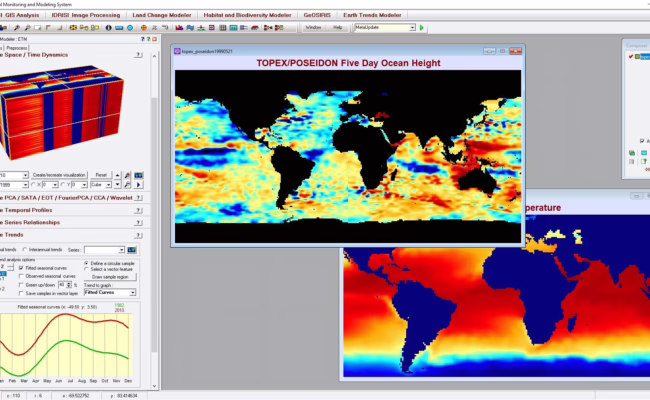This screenshot has width=650, height=400.
Task: Open the Trend to graph Fitted Curves dropdown
Action: pos(132,293)
